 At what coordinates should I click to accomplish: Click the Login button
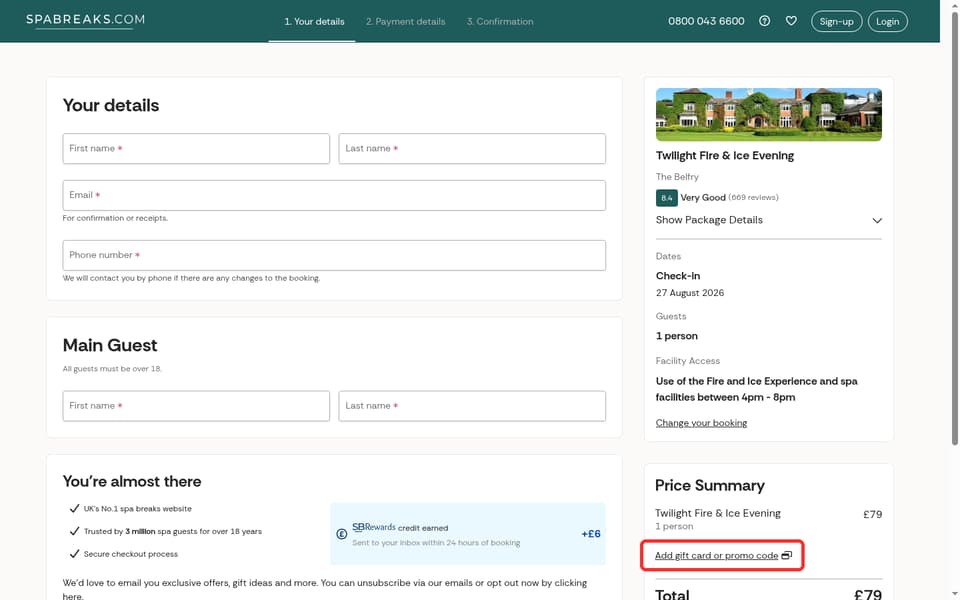(887, 21)
